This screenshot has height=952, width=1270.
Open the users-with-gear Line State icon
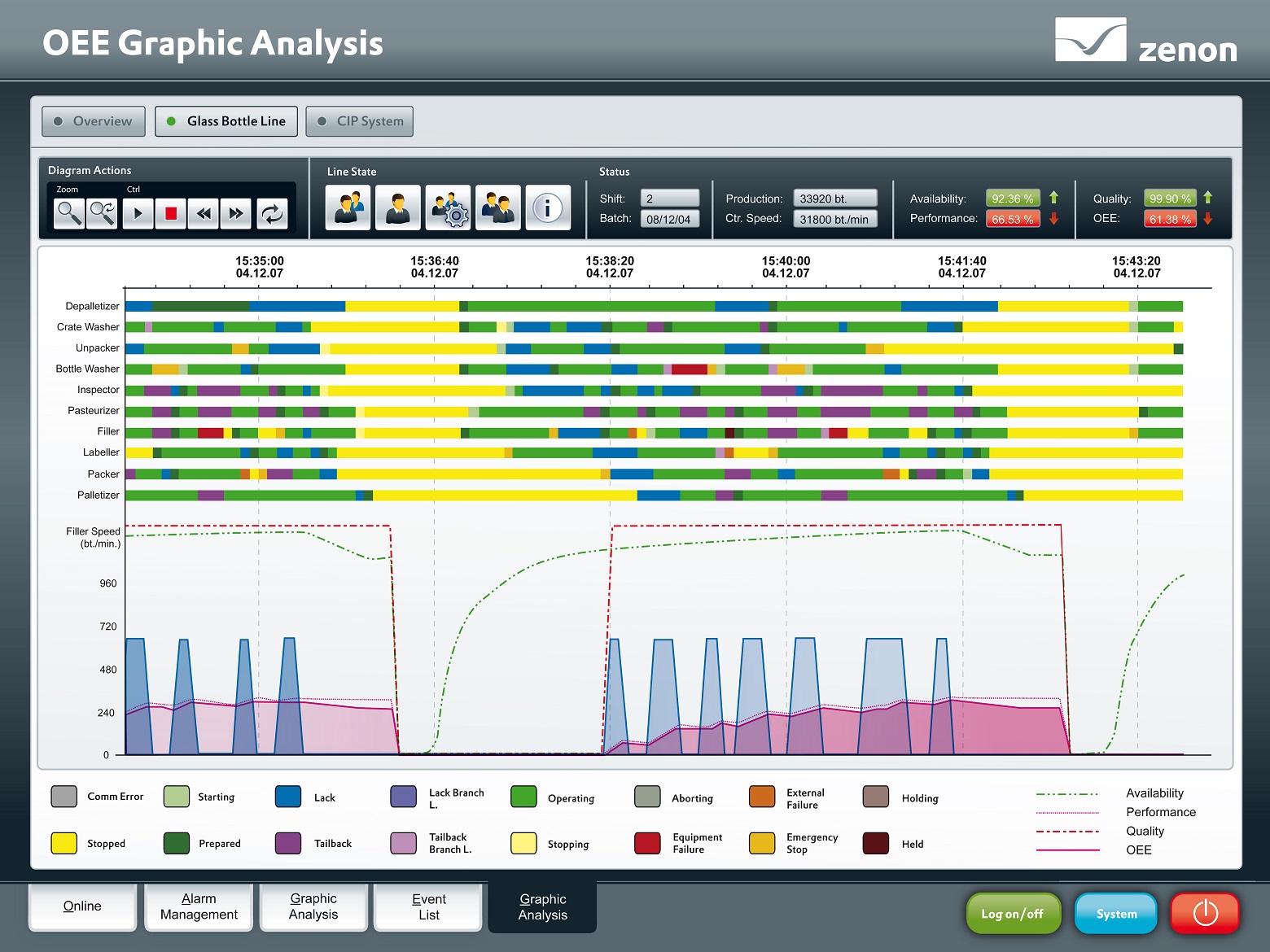(x=448, y=207)
